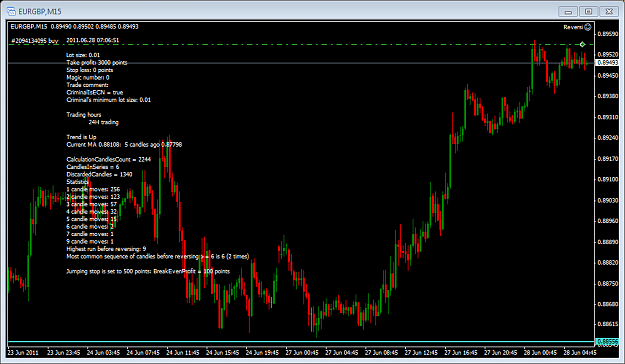The height and width of the screenshot is (364, 625).
Task: Click the 'CriminalIsECN = true' text
Action: (x=95, y=92)
